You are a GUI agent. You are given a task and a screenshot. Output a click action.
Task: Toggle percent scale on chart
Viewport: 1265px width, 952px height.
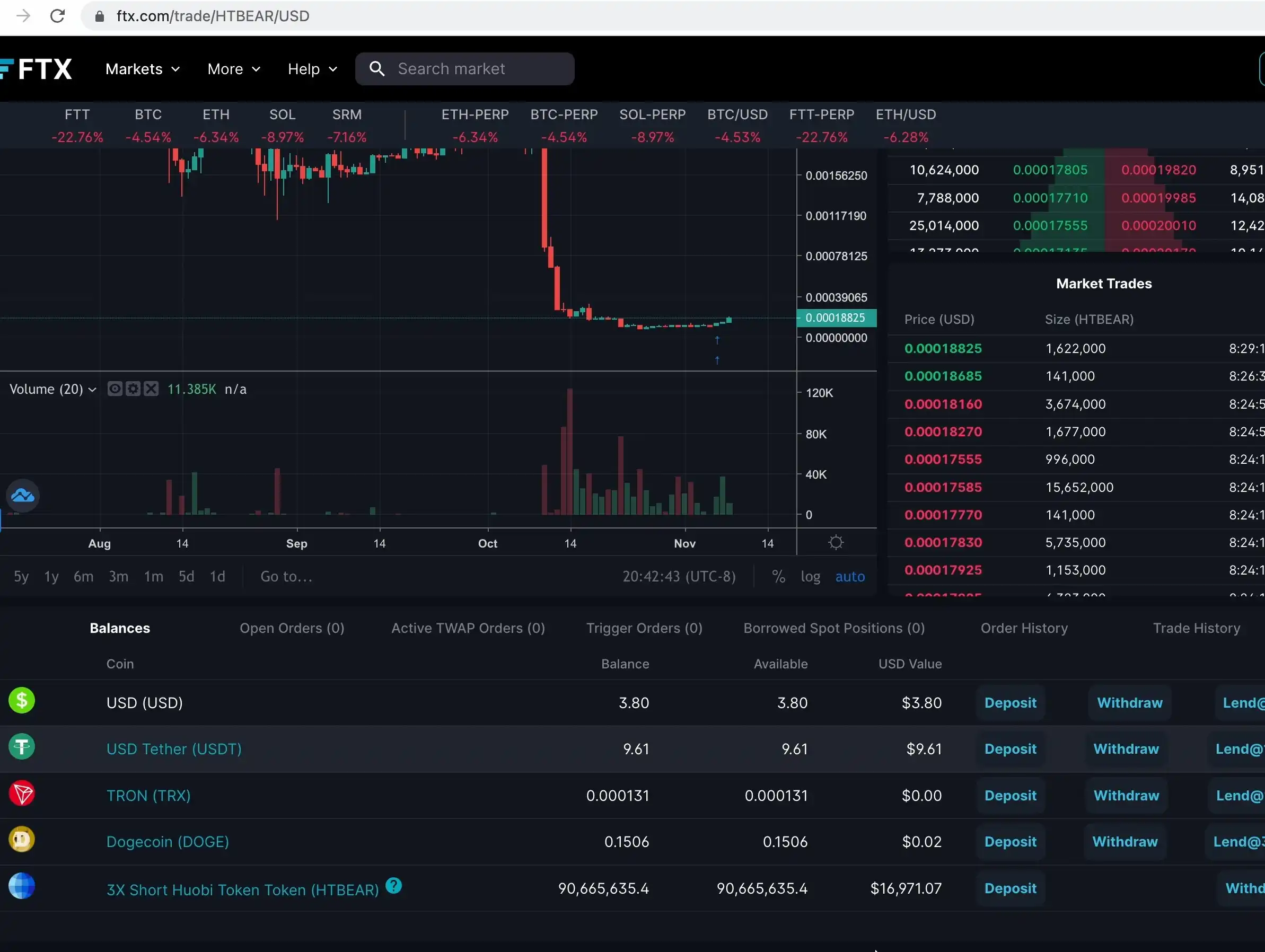pos(778,576)
